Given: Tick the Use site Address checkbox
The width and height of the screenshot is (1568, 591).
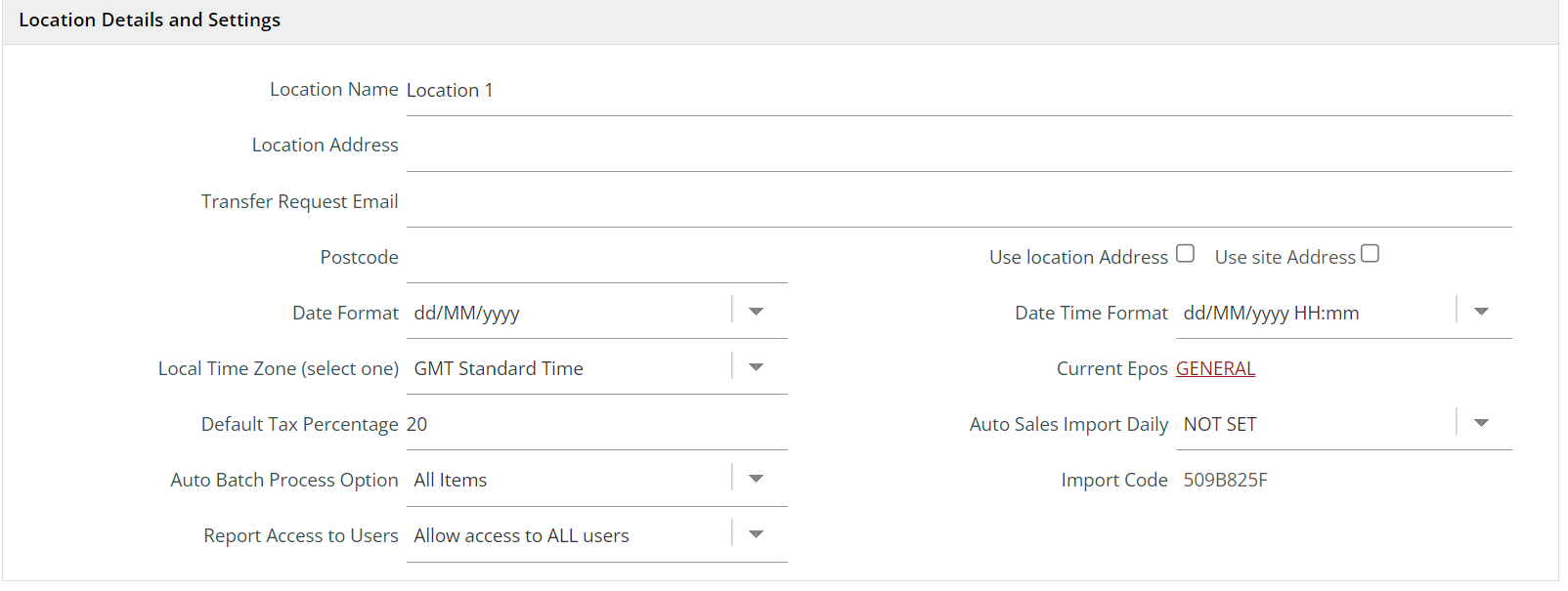Looking at the screenshot, I should 1370,254.
